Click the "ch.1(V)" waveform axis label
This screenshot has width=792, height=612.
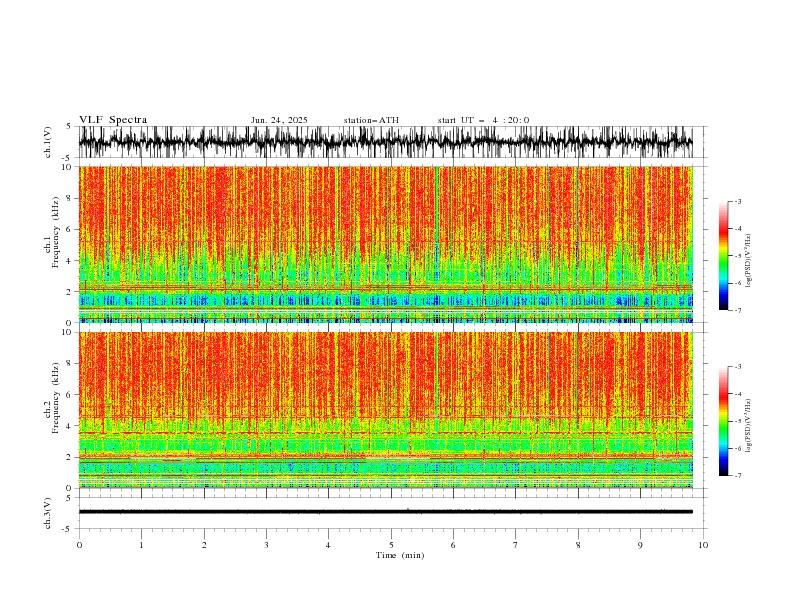coord(48,142)
